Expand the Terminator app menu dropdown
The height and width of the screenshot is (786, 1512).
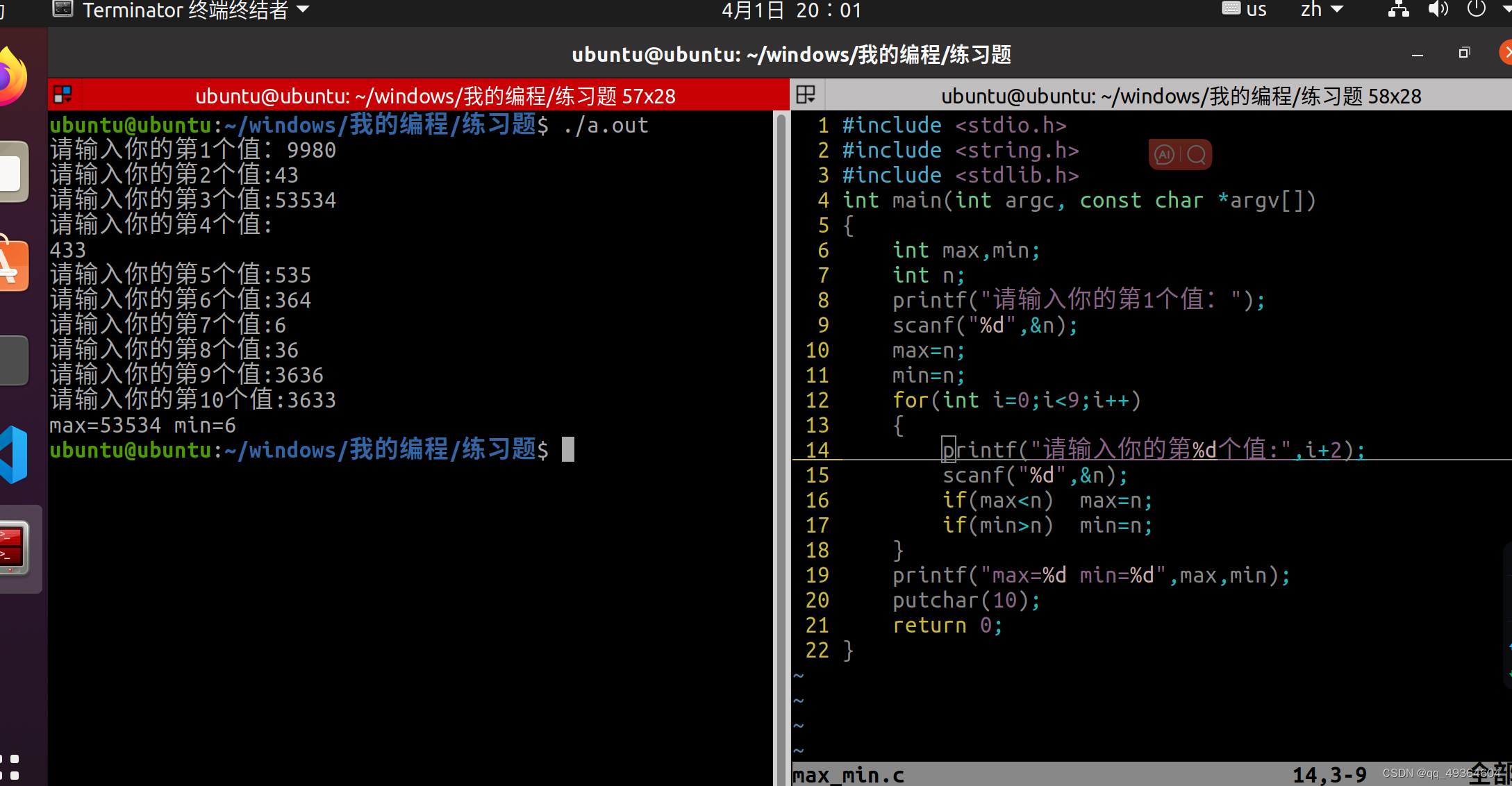(x=303, y=10)
